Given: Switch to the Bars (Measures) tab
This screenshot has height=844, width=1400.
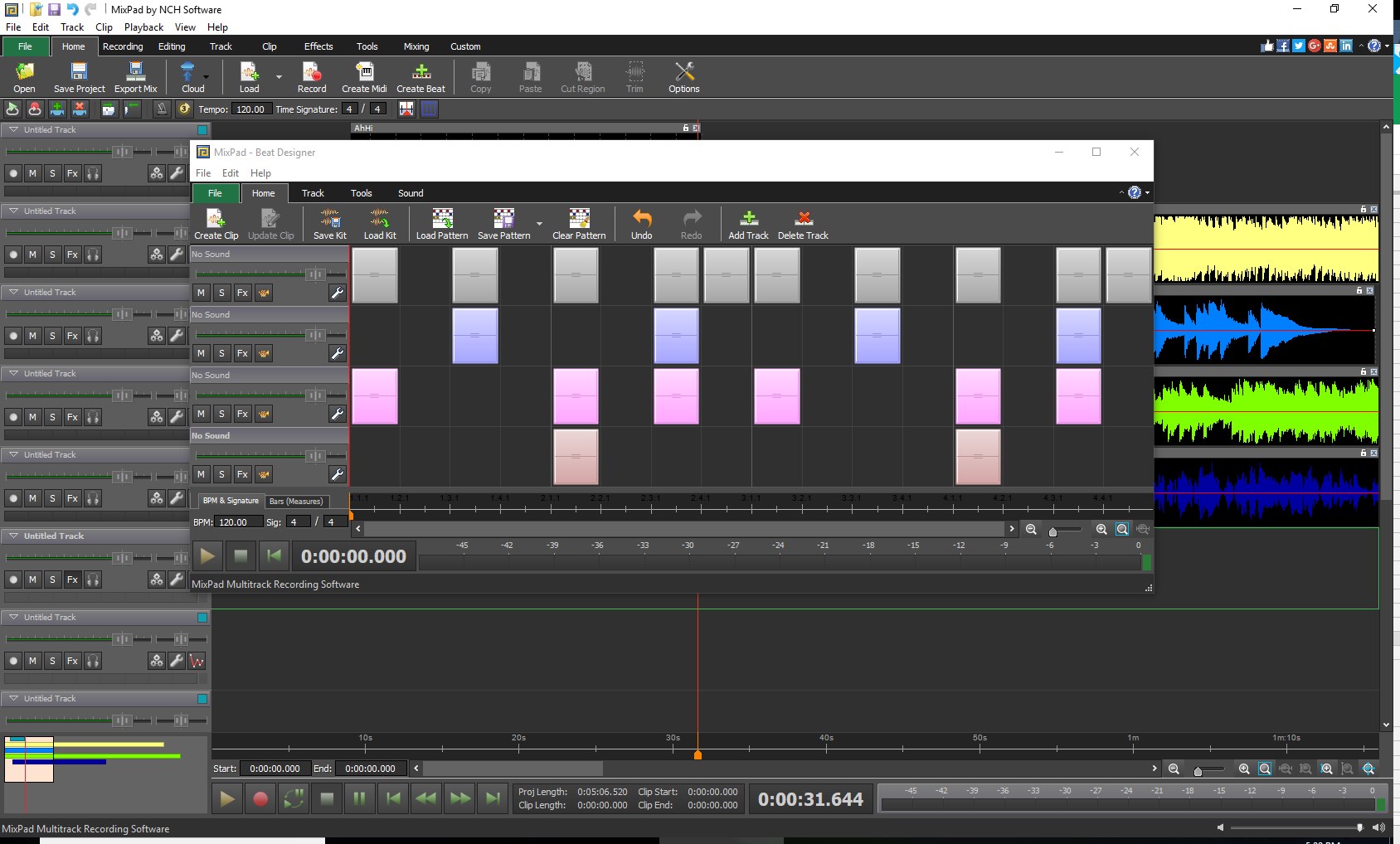Looking at the screenshot, I should pyautogui.click(x=296, y=501).
